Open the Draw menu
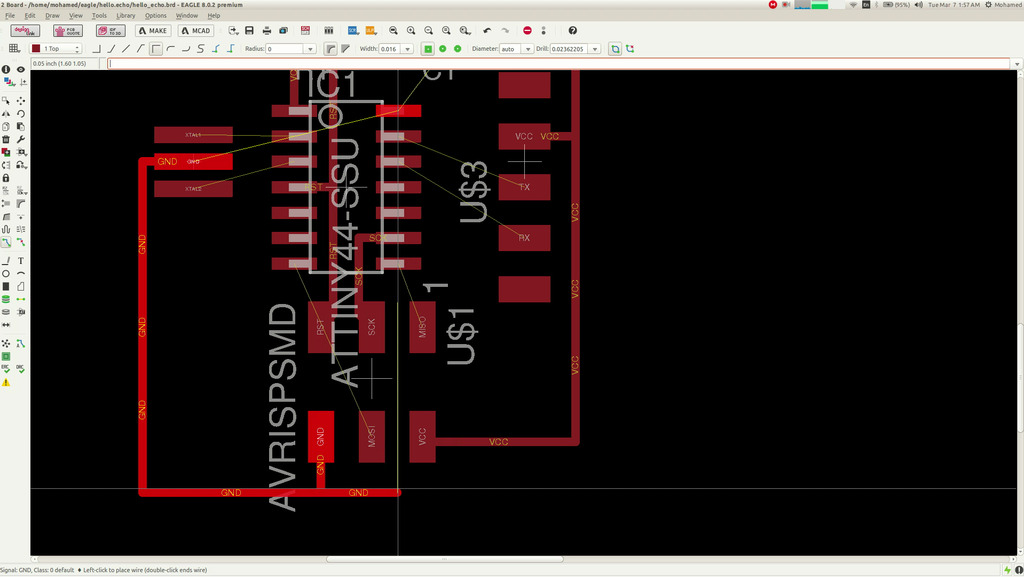This screenshot has height=577, width=1024. tap(52, 16)
